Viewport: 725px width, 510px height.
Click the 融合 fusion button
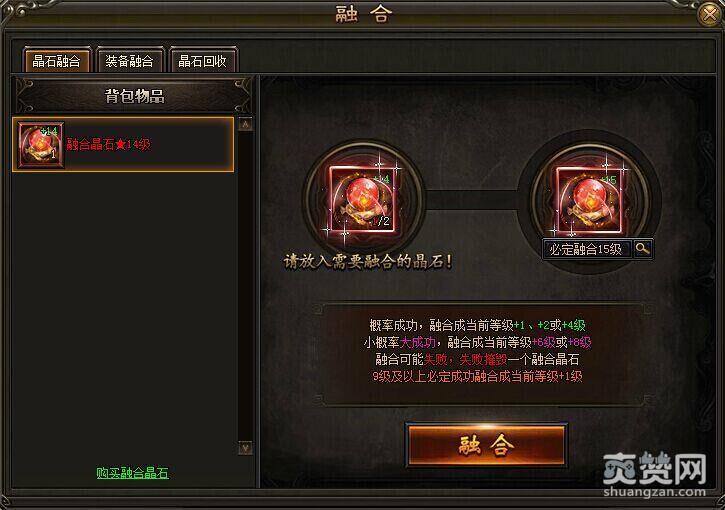(x=486, y=445)
